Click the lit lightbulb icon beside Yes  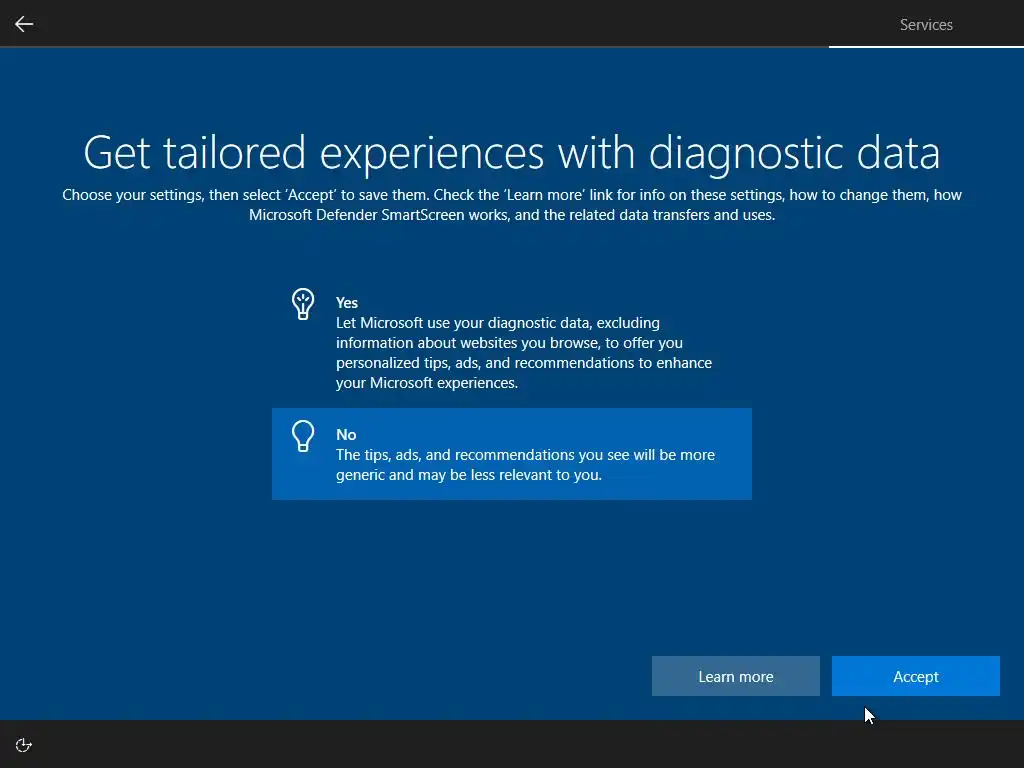point(303,304)
